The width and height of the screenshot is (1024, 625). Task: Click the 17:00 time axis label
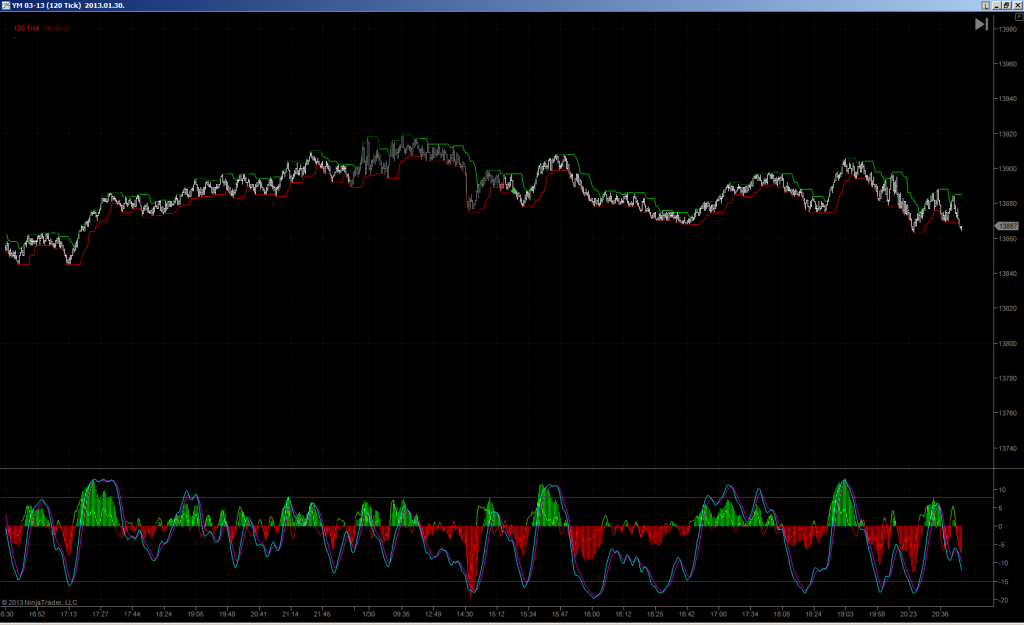tap(718, 614)
